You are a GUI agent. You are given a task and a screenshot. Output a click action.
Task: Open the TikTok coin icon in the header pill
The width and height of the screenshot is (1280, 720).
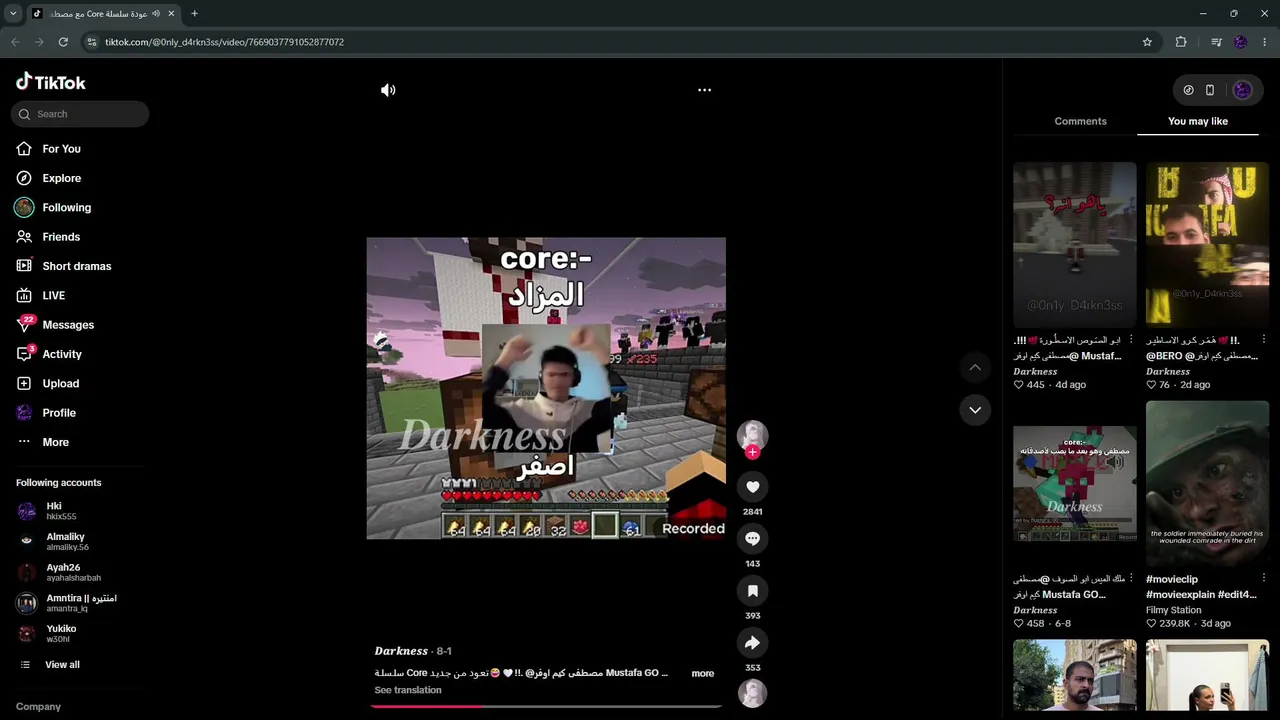click(x=1188, y=90)
